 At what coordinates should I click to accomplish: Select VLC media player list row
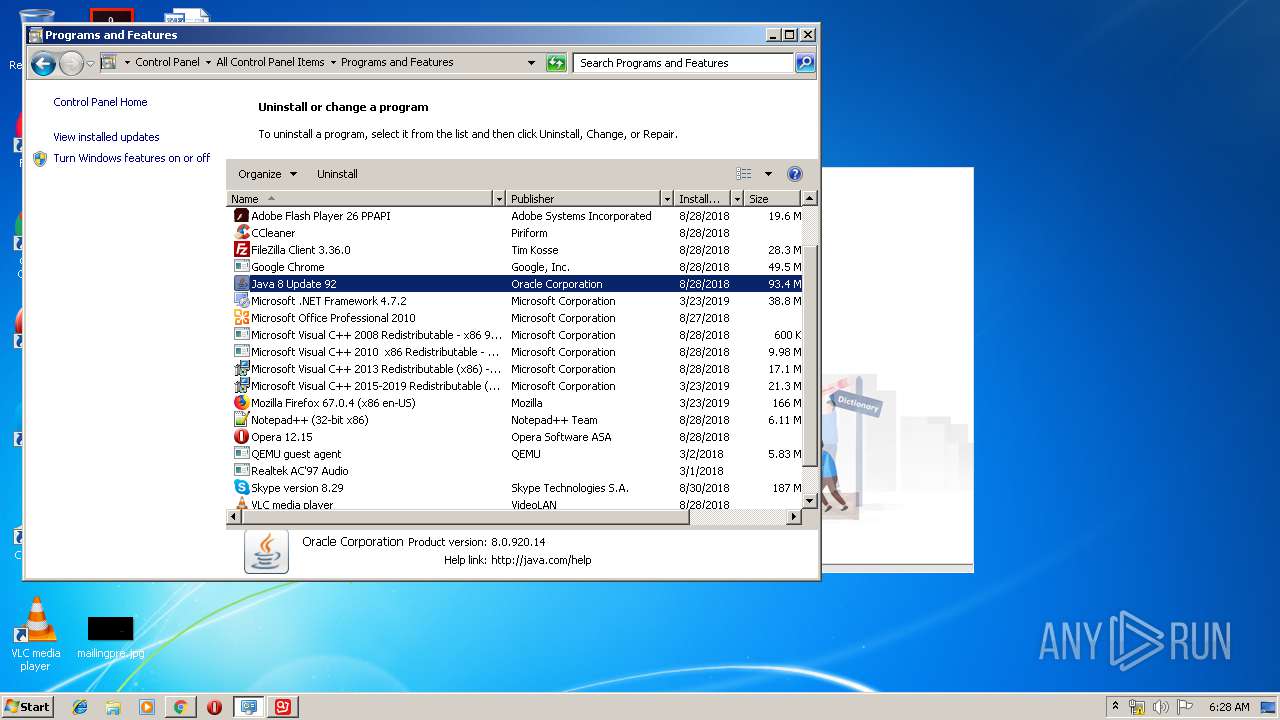(516, 504)
